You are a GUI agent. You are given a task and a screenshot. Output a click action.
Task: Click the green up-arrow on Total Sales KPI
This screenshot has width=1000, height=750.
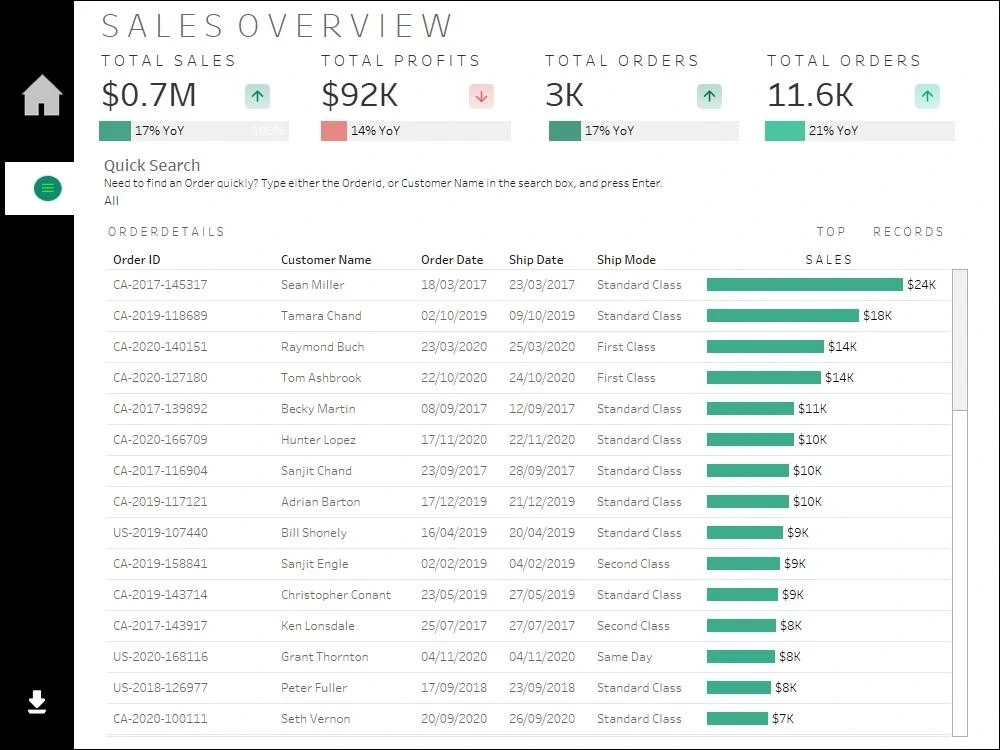[257, 96]
